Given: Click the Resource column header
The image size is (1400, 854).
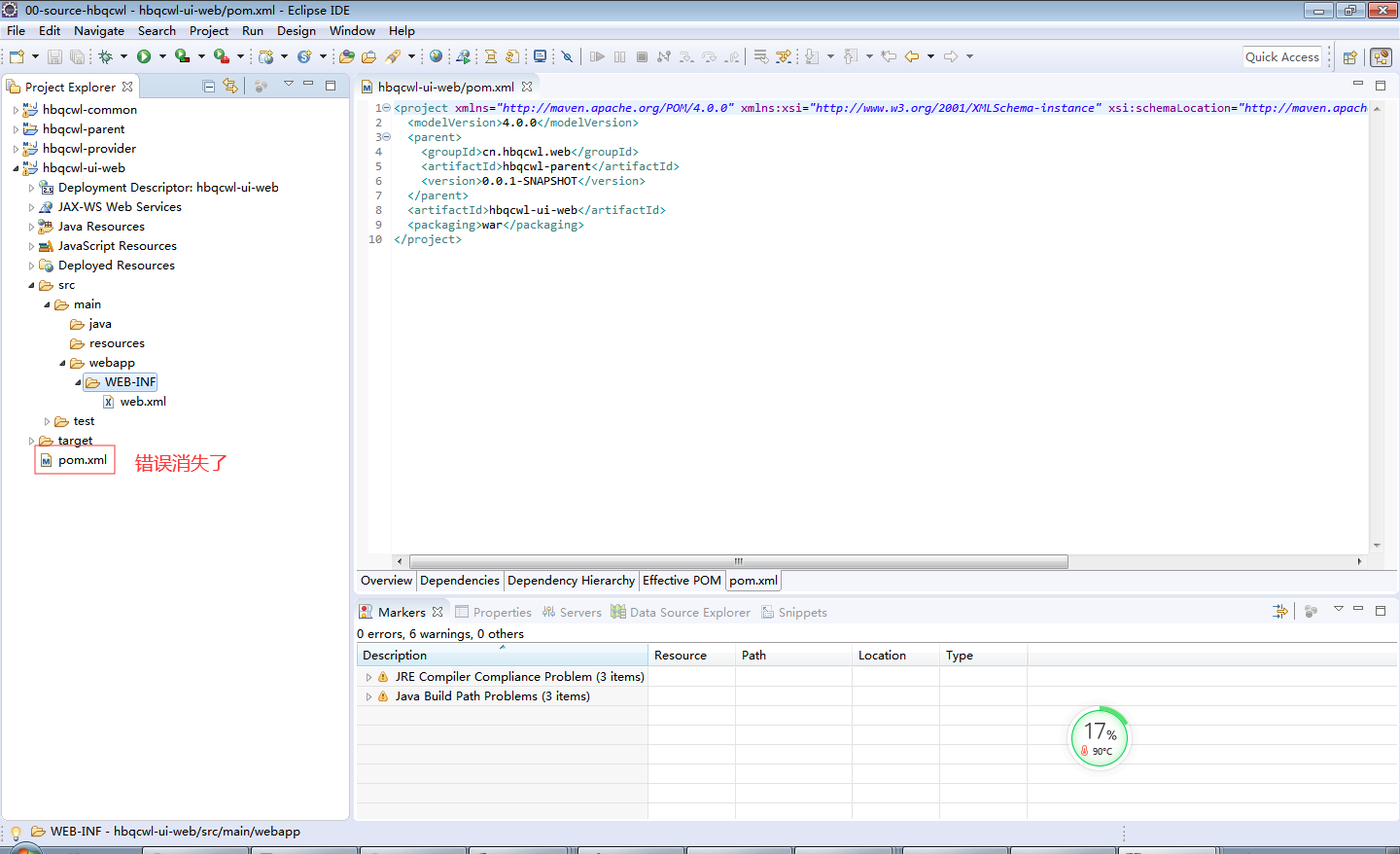Looking at the screenshot, I should (692, 656).
